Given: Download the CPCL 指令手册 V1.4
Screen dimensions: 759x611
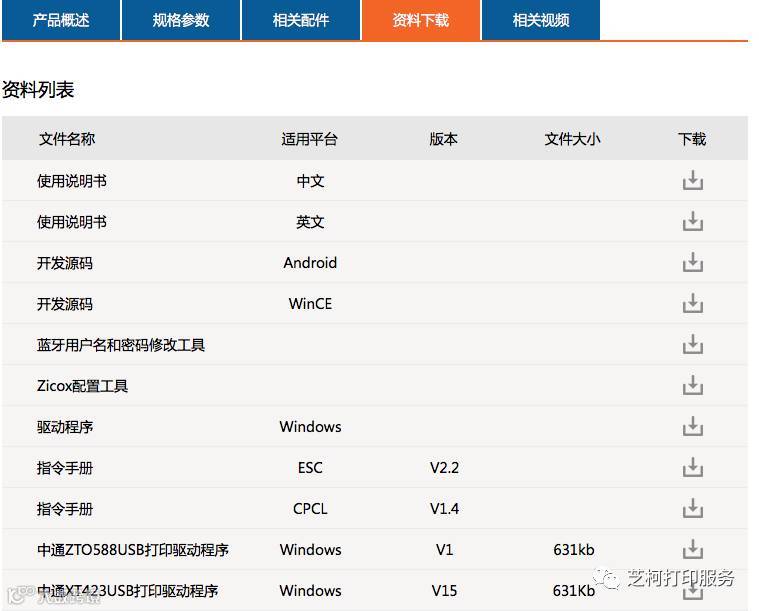Looking at the screenshot, I should 693,508.
